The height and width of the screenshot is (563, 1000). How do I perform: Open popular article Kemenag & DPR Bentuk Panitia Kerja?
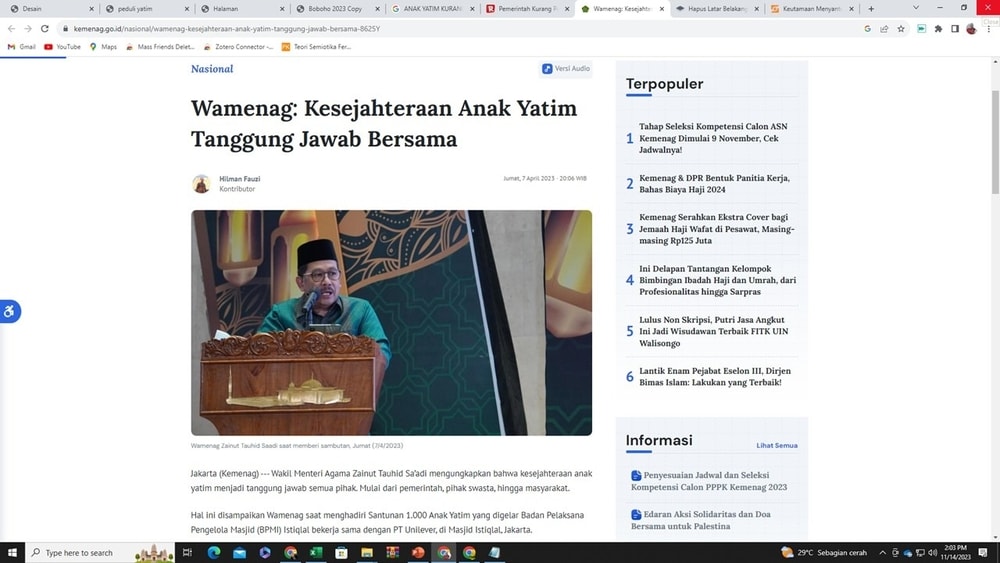click(714, 184)
